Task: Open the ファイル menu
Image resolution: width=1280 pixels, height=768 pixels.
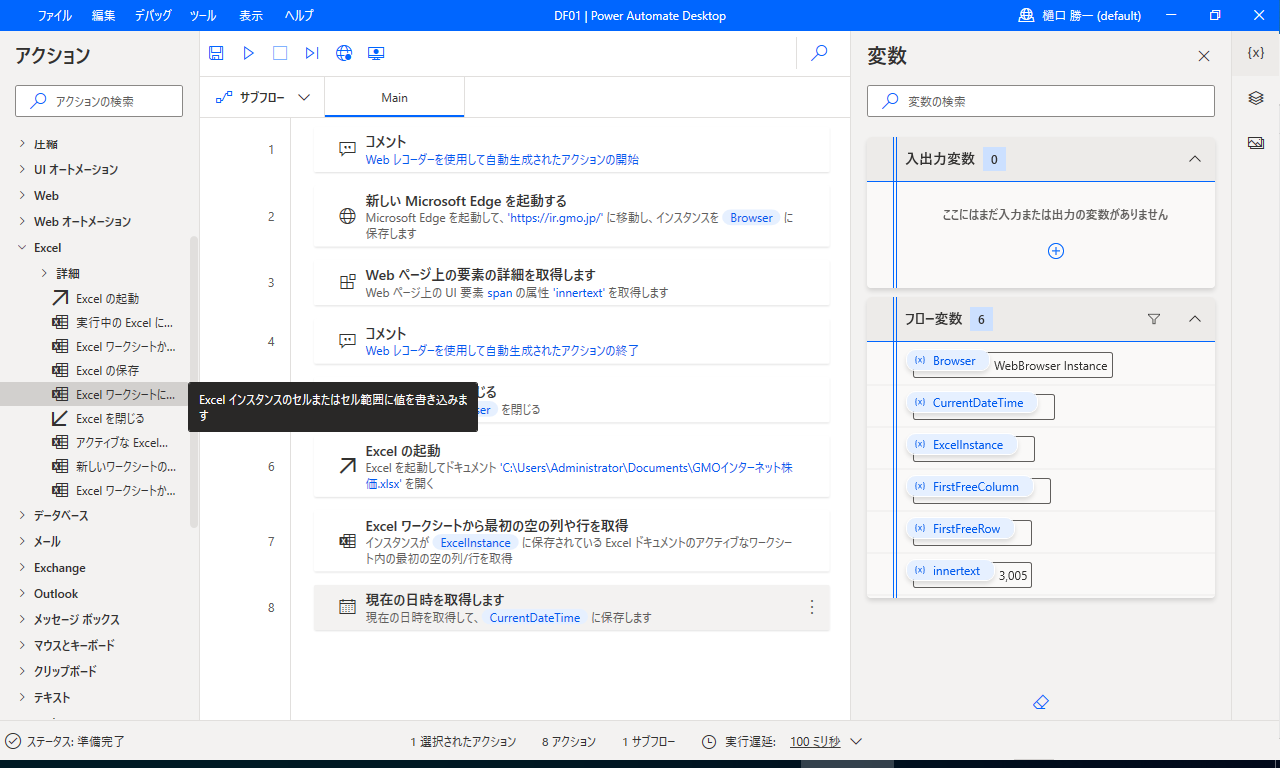Action: (x=54, y=16)
